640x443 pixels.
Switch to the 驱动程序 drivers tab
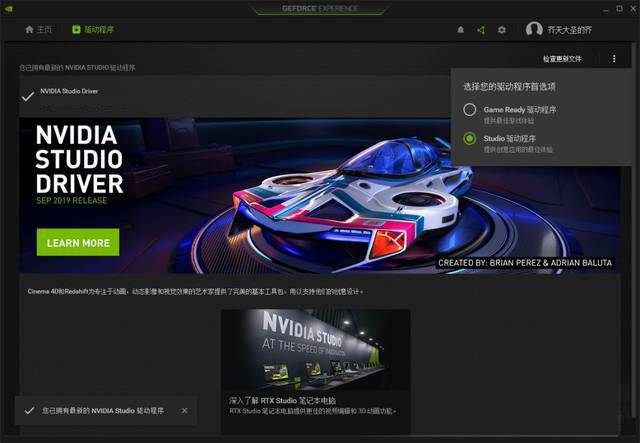(93, 29)
